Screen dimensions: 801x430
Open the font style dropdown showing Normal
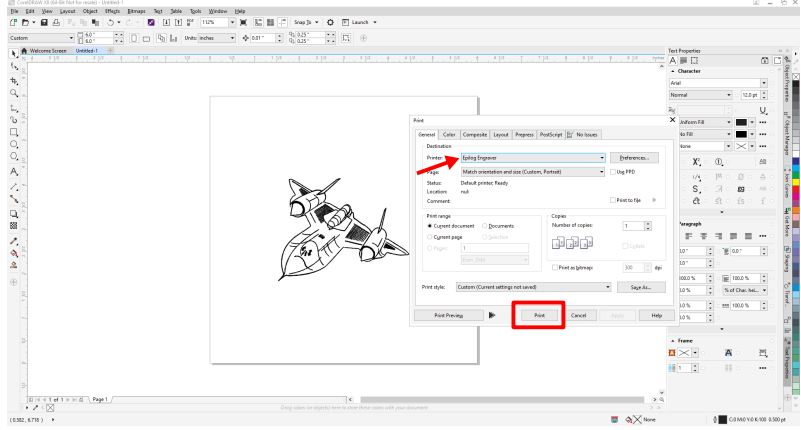(x=700, y=95)
